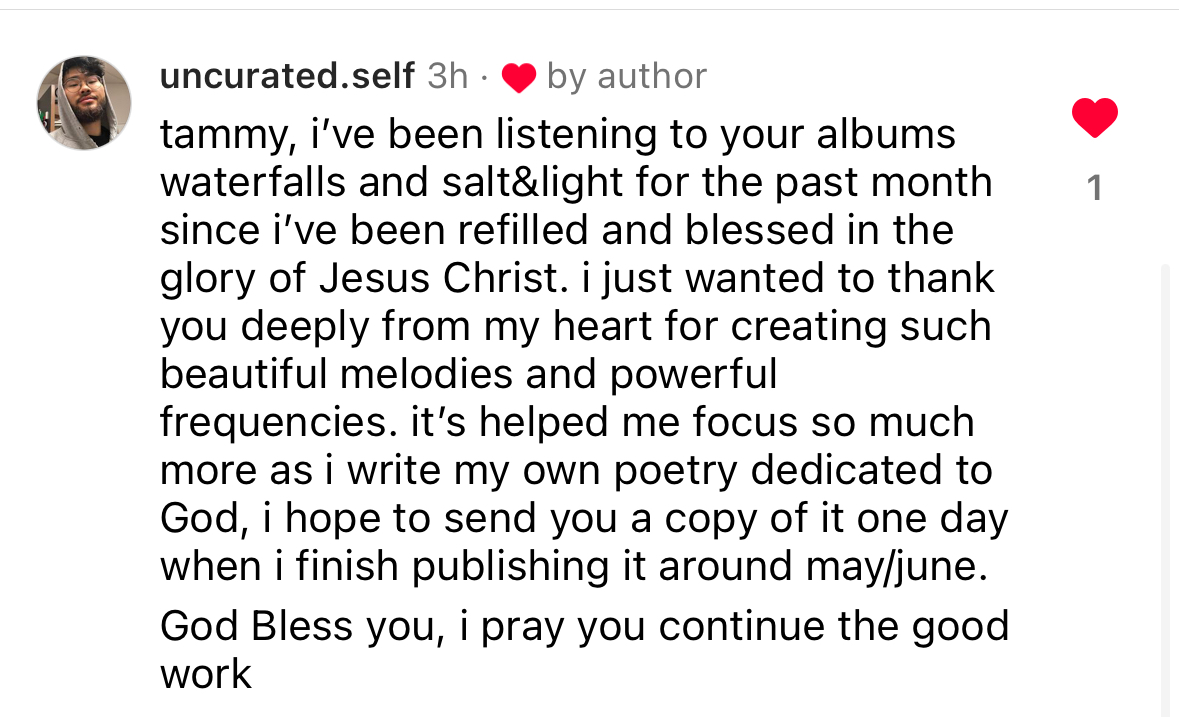Click the word 'melodies' in the comment
Image resolution: width=1179 pixels, height=717 pixels.
(426, 374)
